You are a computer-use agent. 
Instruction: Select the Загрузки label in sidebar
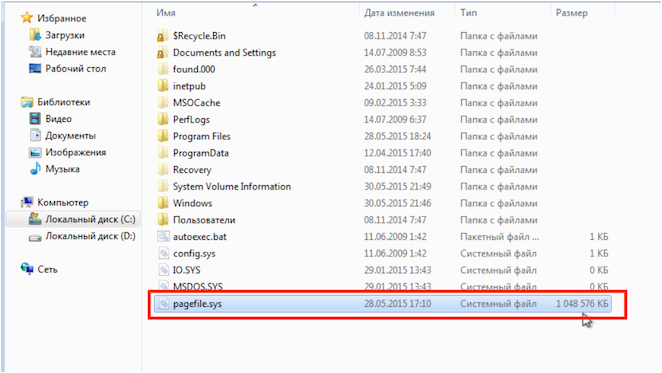(x=65, y=35)
